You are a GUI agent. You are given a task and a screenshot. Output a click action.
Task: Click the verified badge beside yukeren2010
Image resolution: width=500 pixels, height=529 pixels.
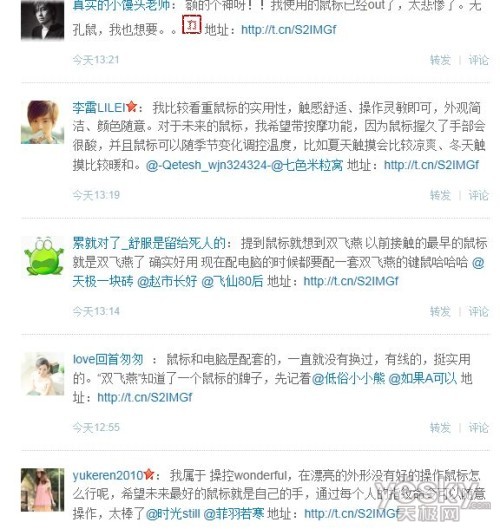[x=149, y=475]
